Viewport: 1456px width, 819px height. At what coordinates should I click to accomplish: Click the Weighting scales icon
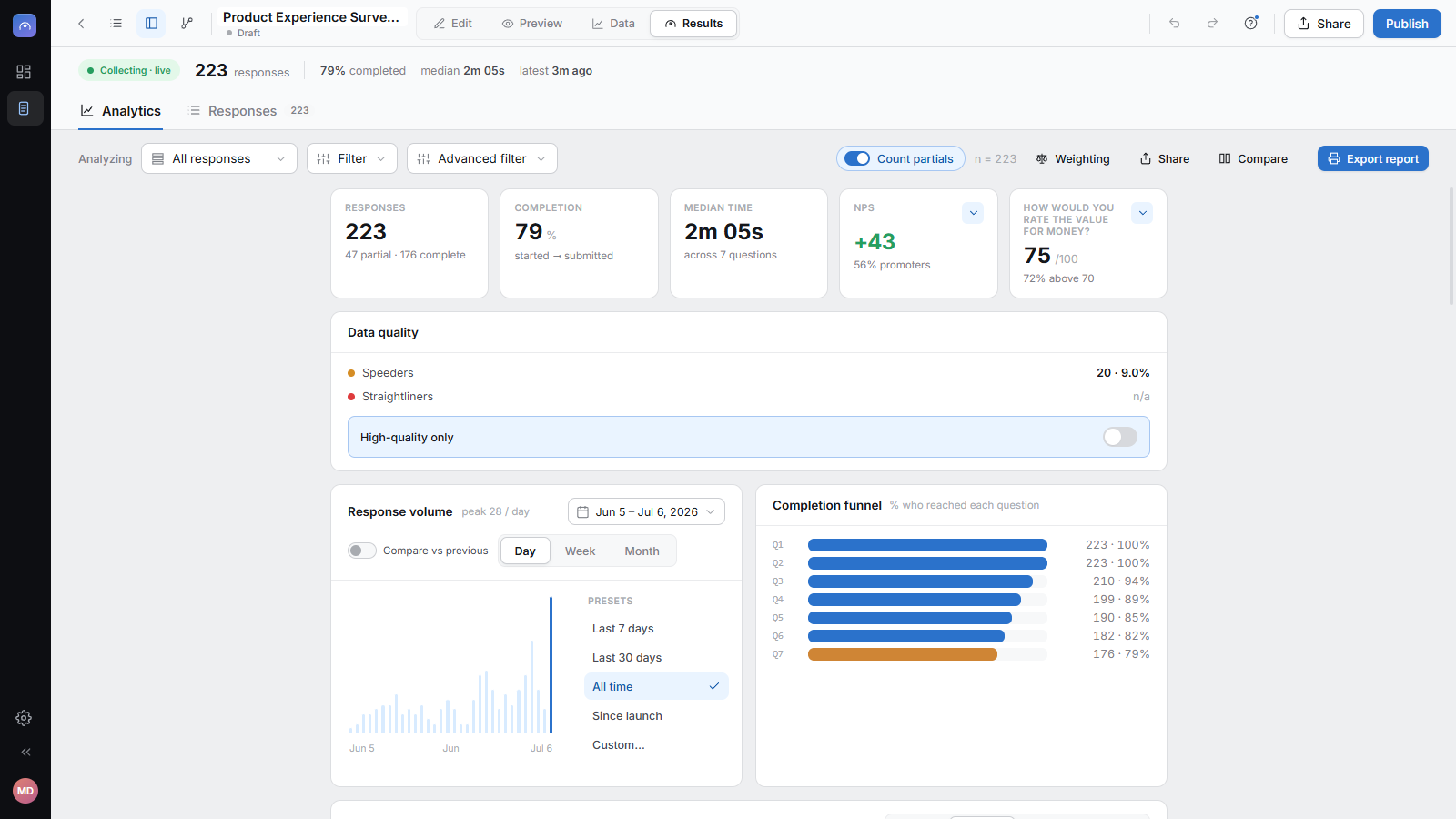1042,158
